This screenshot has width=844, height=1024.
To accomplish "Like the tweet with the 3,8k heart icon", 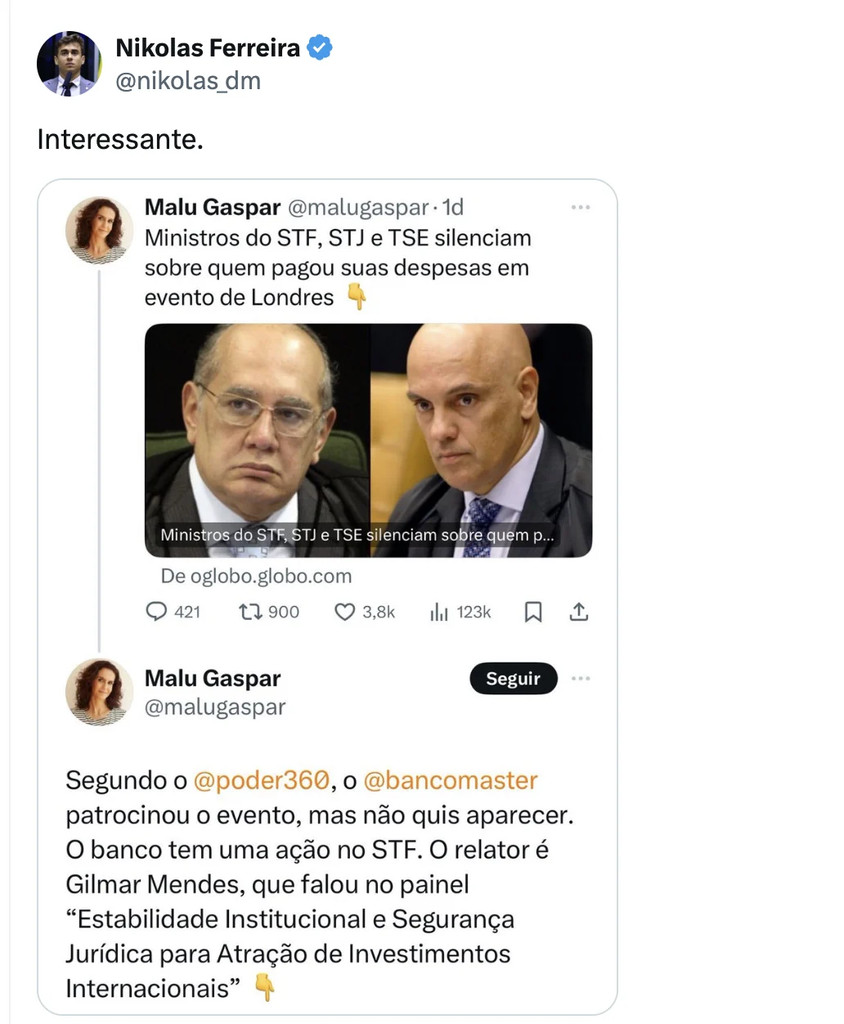I will 344,612.
